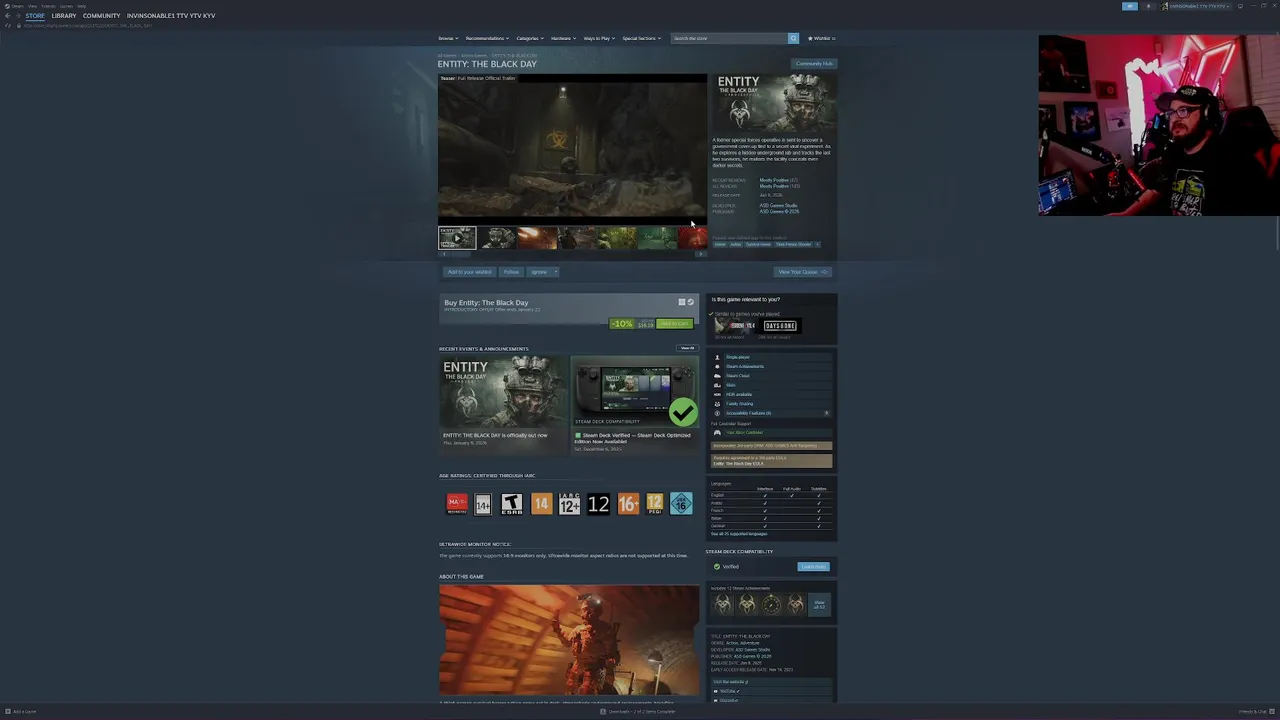Click Add a Game in the bottom bar
Viewport: 1280px width, 720px height.
(21, 712)
